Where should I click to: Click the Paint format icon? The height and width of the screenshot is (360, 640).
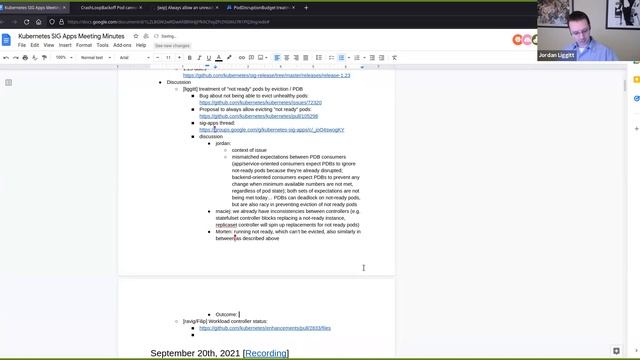click(x=44, y=58)
